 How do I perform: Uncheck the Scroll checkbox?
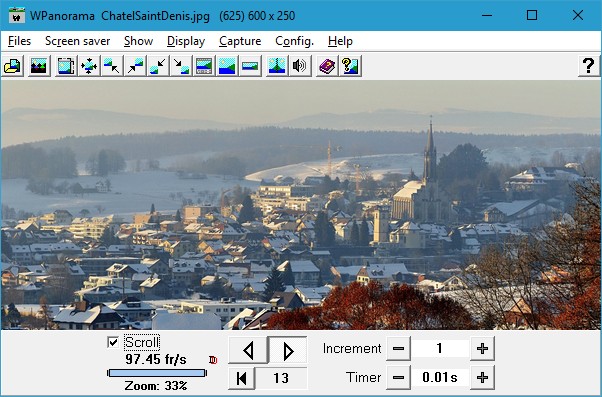point(113,342)
